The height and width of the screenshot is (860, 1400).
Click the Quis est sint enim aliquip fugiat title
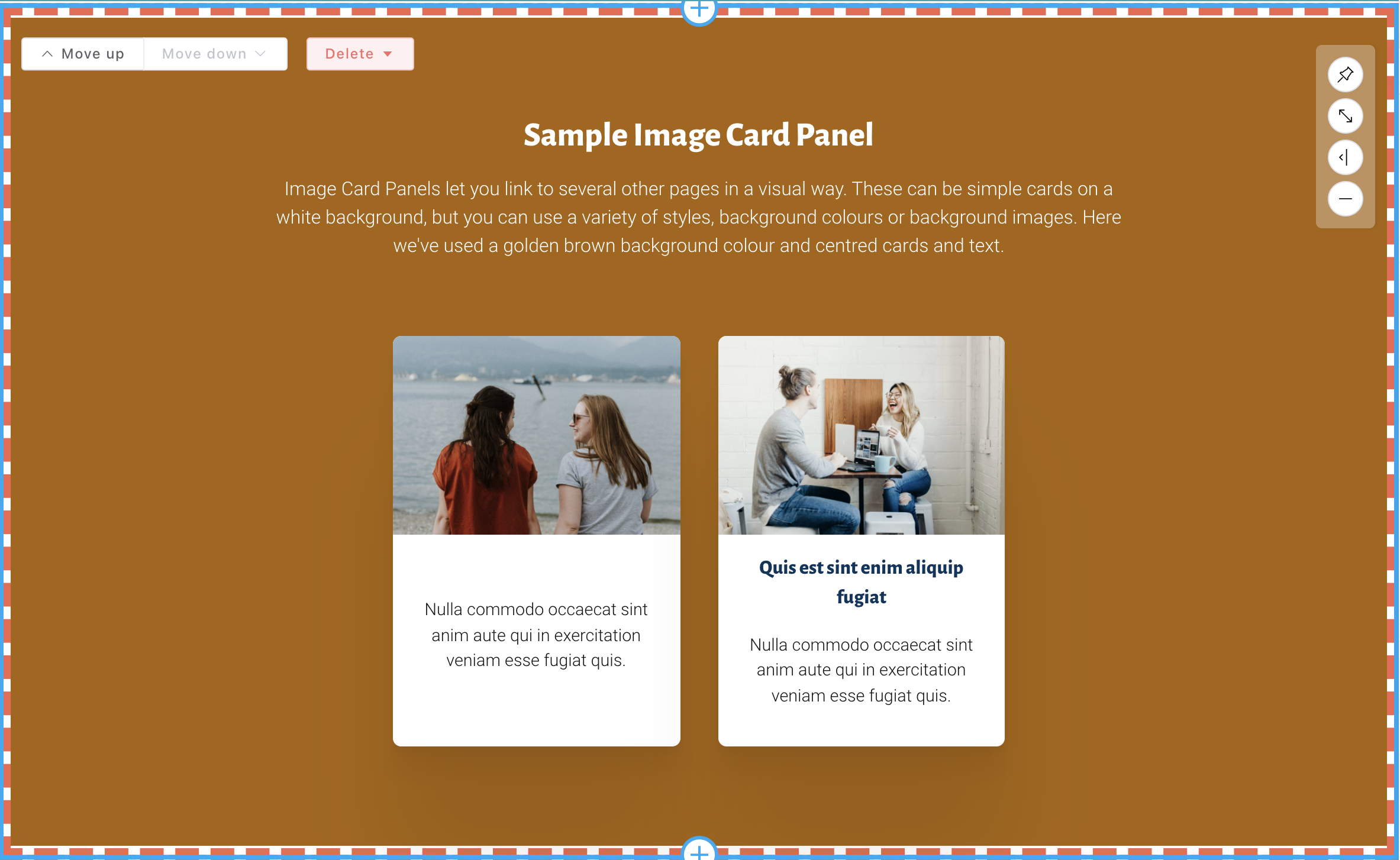(862, 582)
